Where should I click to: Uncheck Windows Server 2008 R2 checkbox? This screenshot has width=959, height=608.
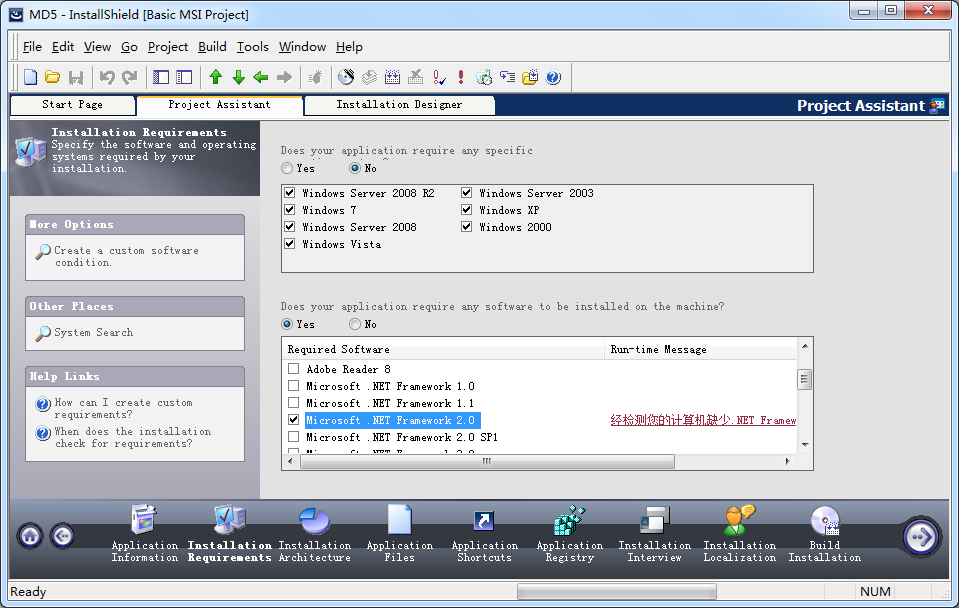pos(290,193)
